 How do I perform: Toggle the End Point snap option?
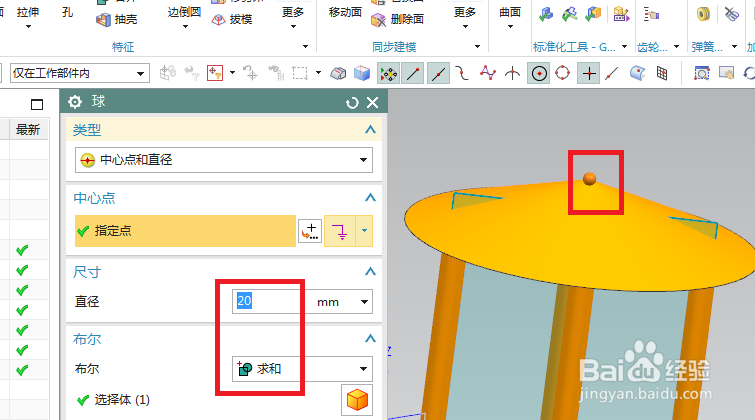[413, 73]
